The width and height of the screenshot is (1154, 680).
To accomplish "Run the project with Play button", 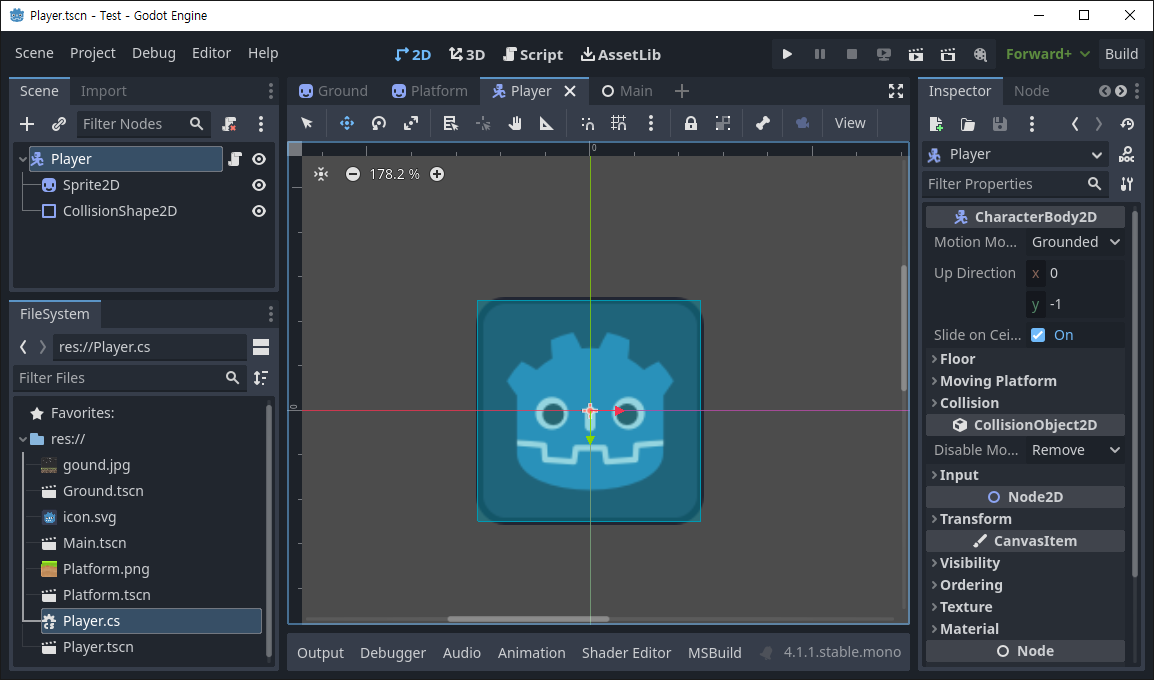I will (787, 54).
